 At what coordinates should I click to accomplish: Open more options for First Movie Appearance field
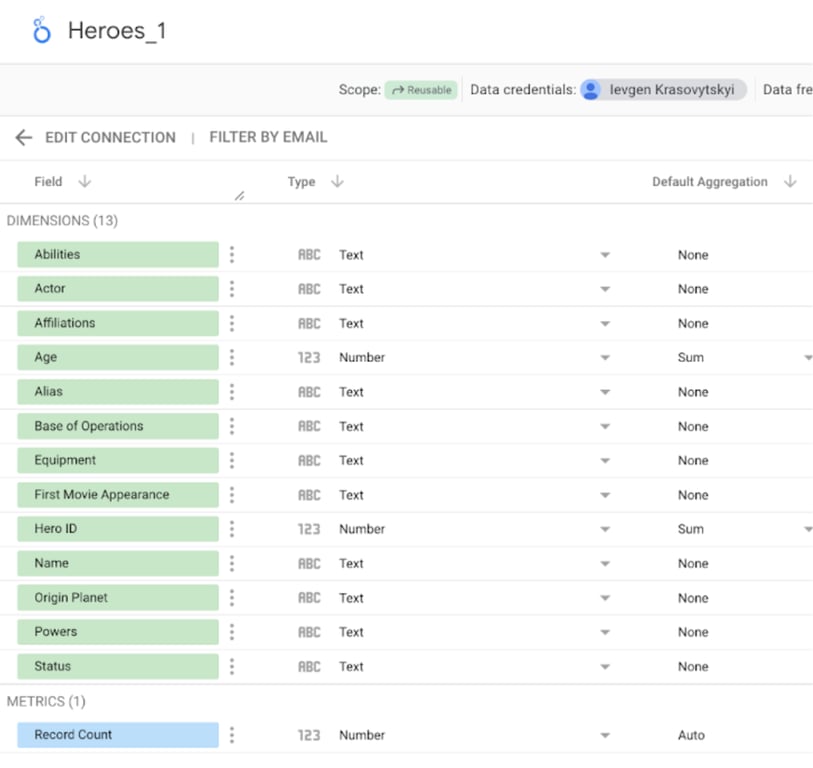click(x=232, y=495)
